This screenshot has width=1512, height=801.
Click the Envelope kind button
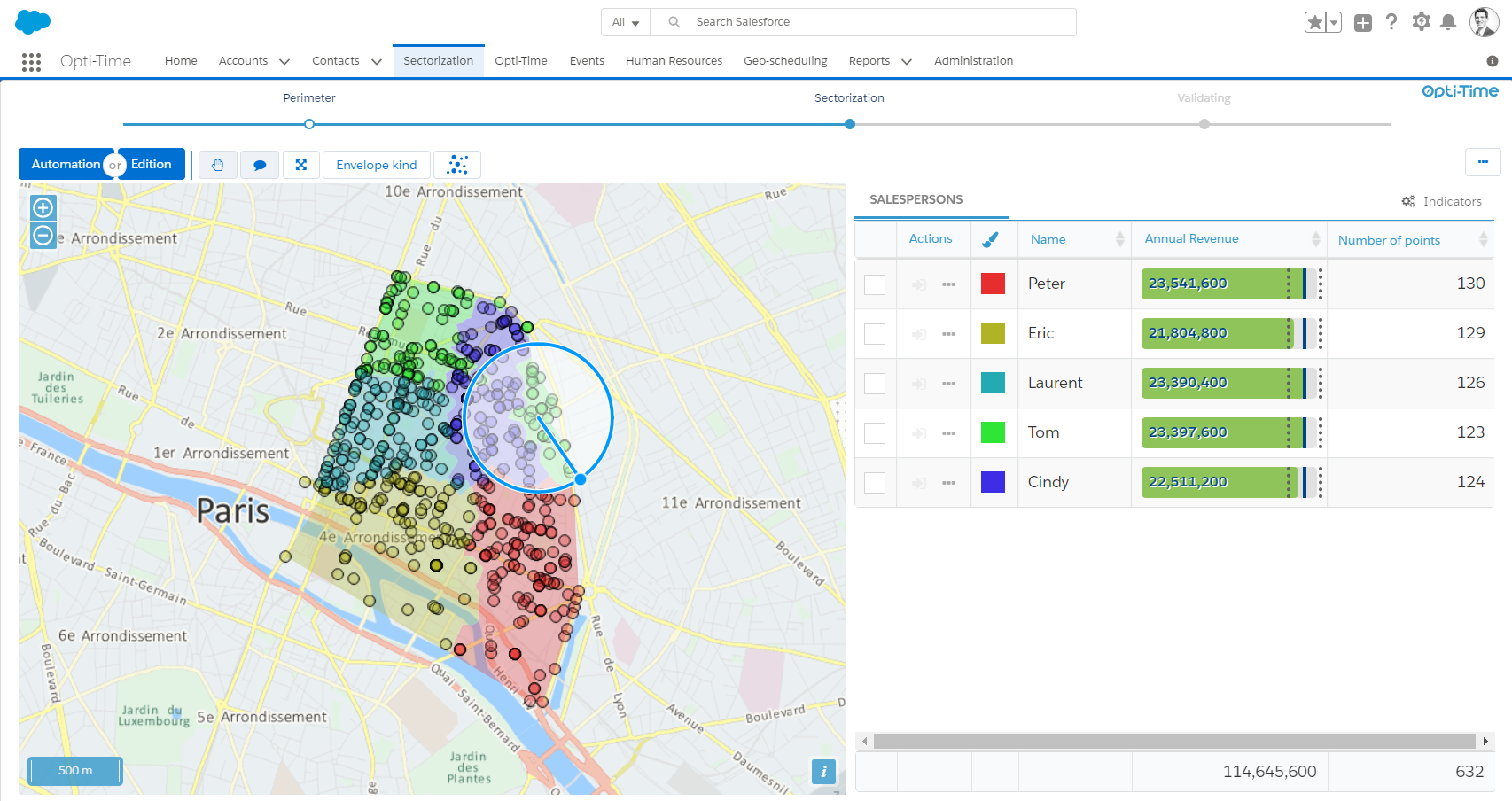tap(376, 165)
